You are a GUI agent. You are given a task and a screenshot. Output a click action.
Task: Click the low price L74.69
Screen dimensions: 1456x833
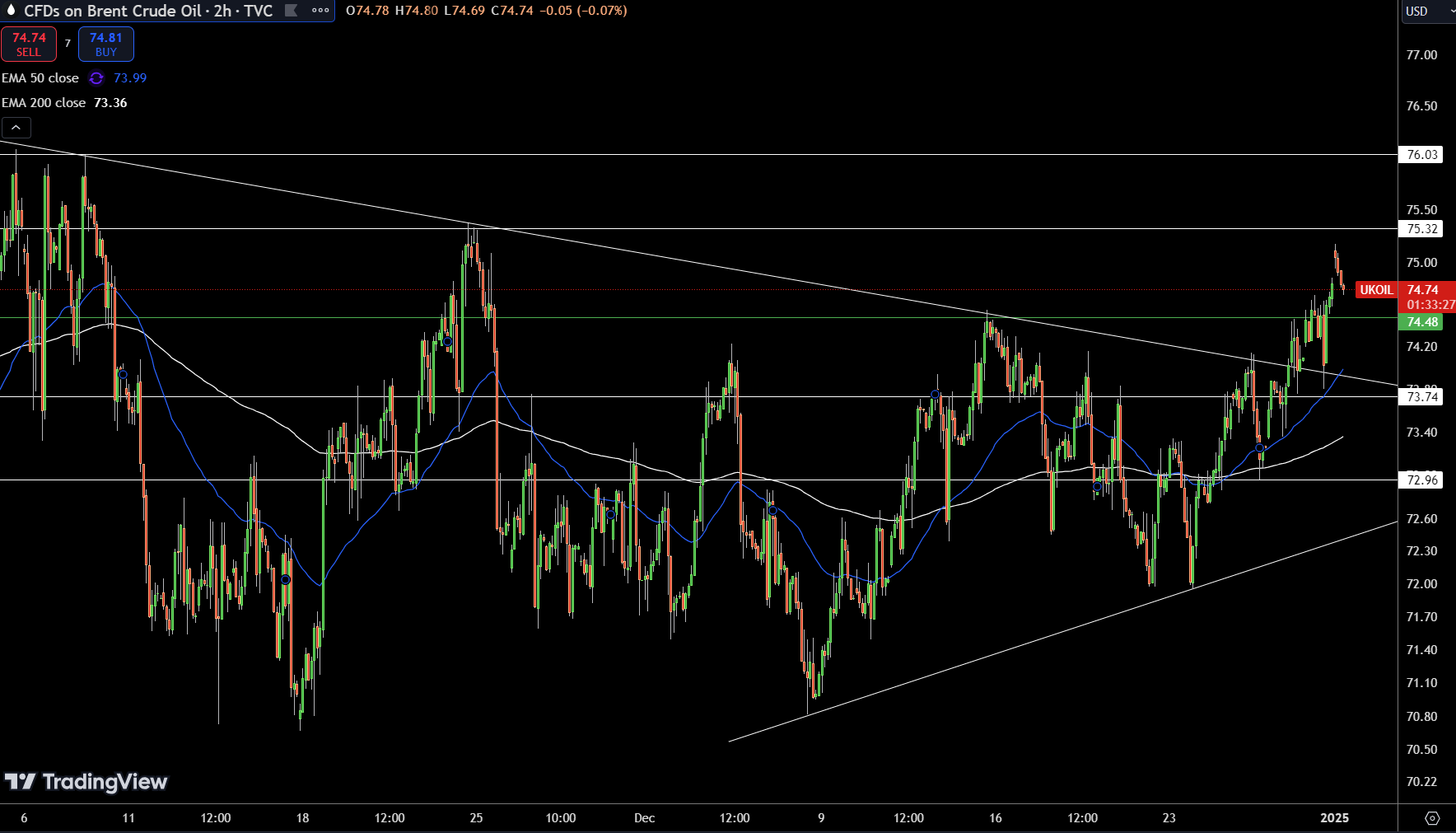[464, 11]
